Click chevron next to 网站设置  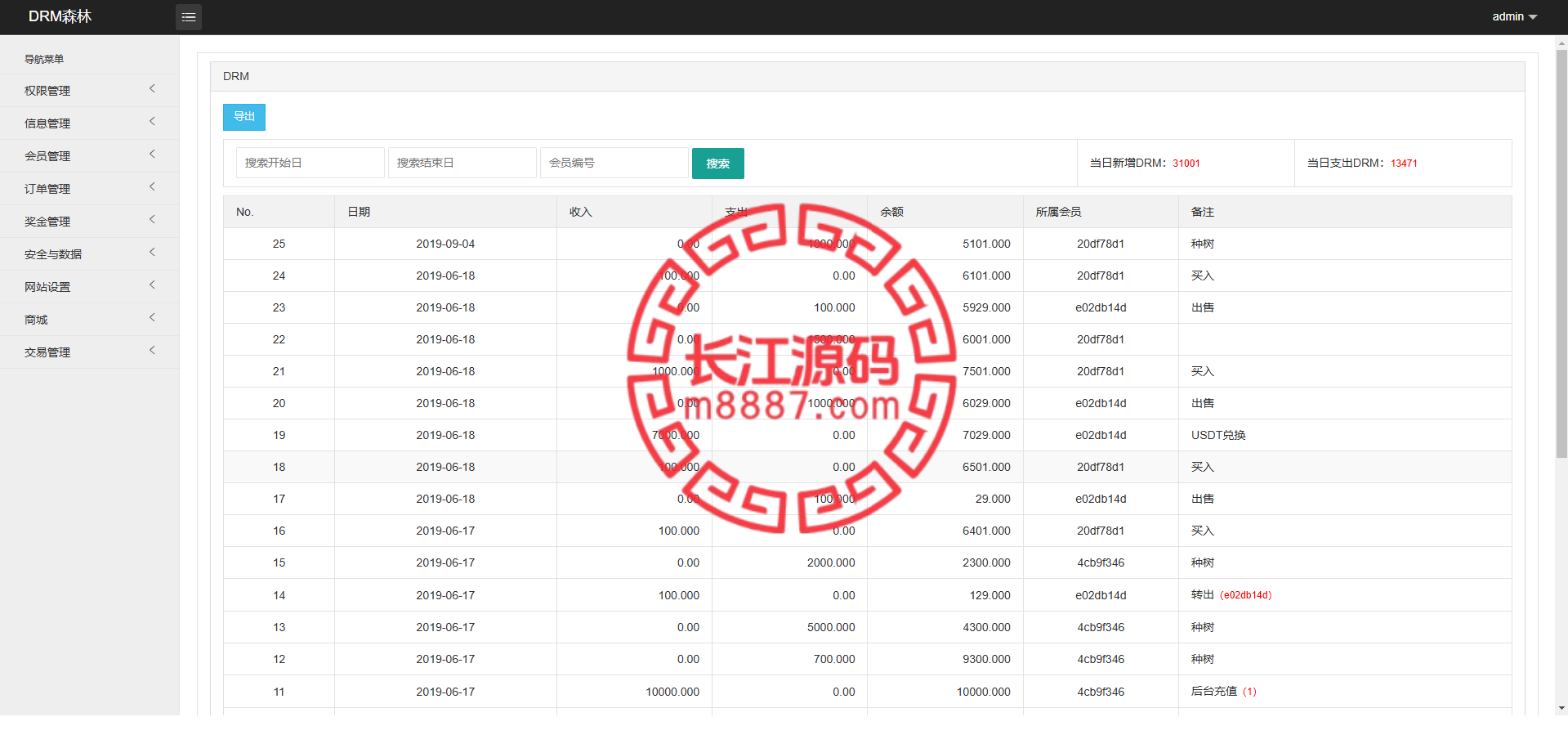(x=152, y=285)
